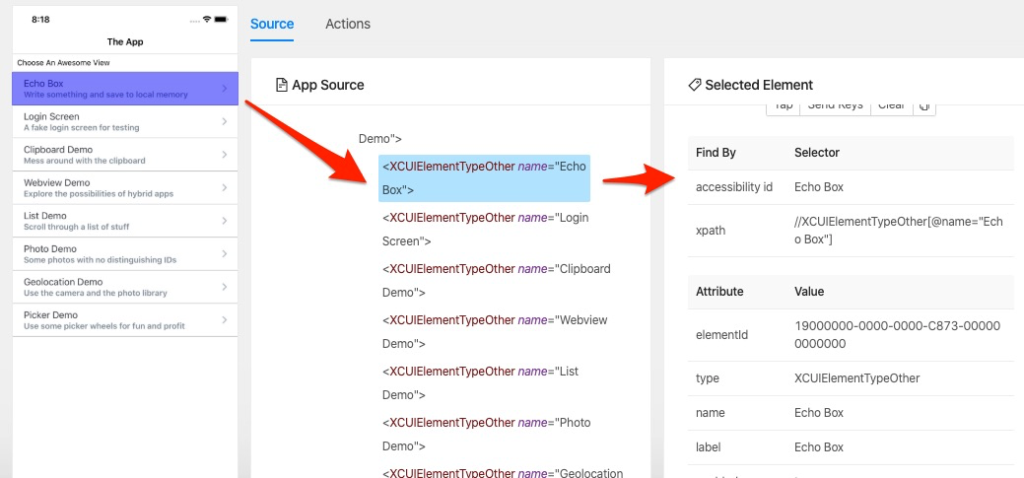Open Login Screen row chevron arrow
Image resolution: width=1024 pixels, height=478 pixels.
tap(224, 122)
